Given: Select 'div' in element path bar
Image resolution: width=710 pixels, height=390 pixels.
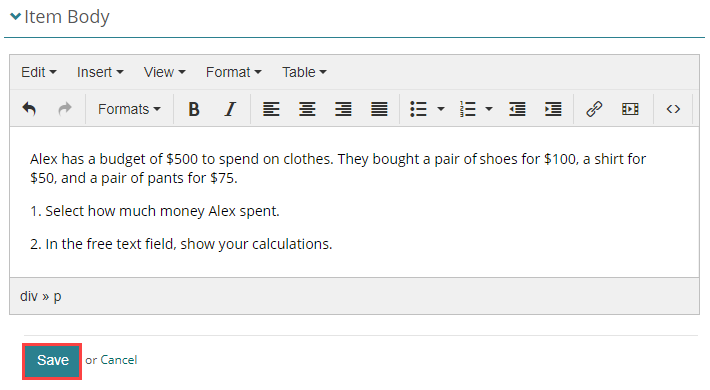Looking at the screenshot, I should (29, 296).
